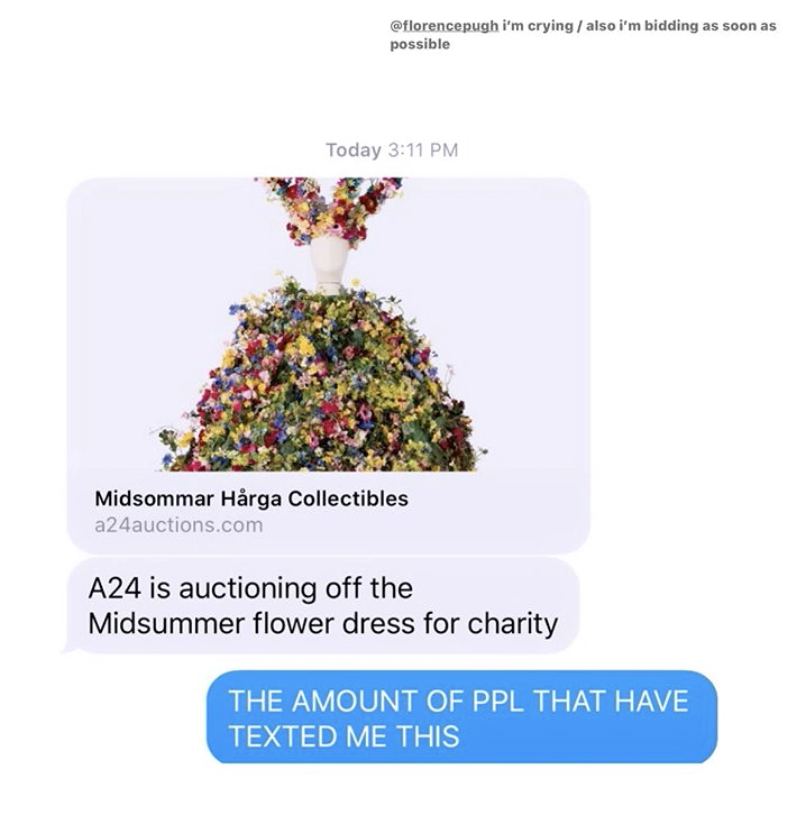796x822 pixels.
Task: Click the word "Collectibles" in preview title
Action: (348, 499)
